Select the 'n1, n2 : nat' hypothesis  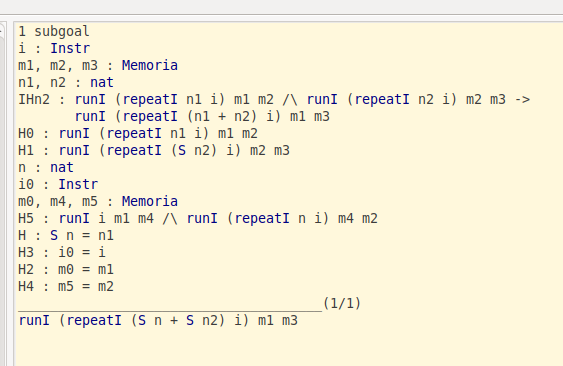coord(66,83)
